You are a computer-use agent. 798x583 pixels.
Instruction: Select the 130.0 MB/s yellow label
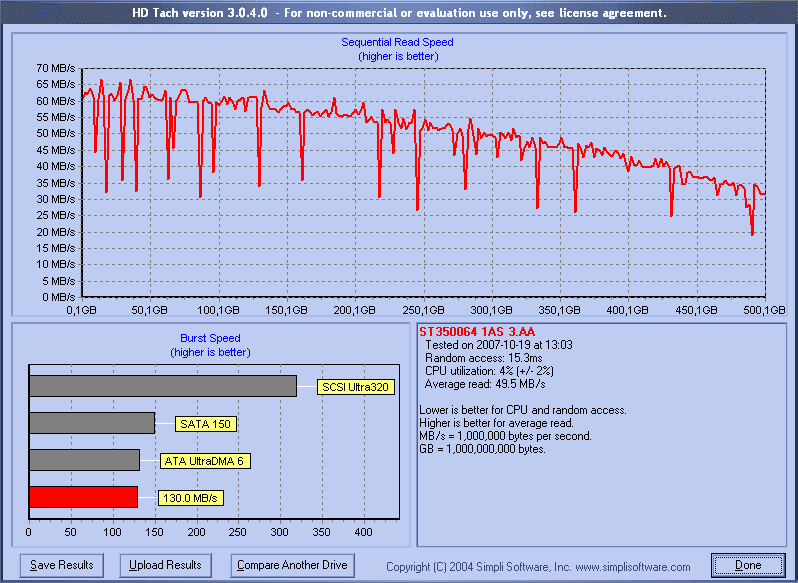190,498
